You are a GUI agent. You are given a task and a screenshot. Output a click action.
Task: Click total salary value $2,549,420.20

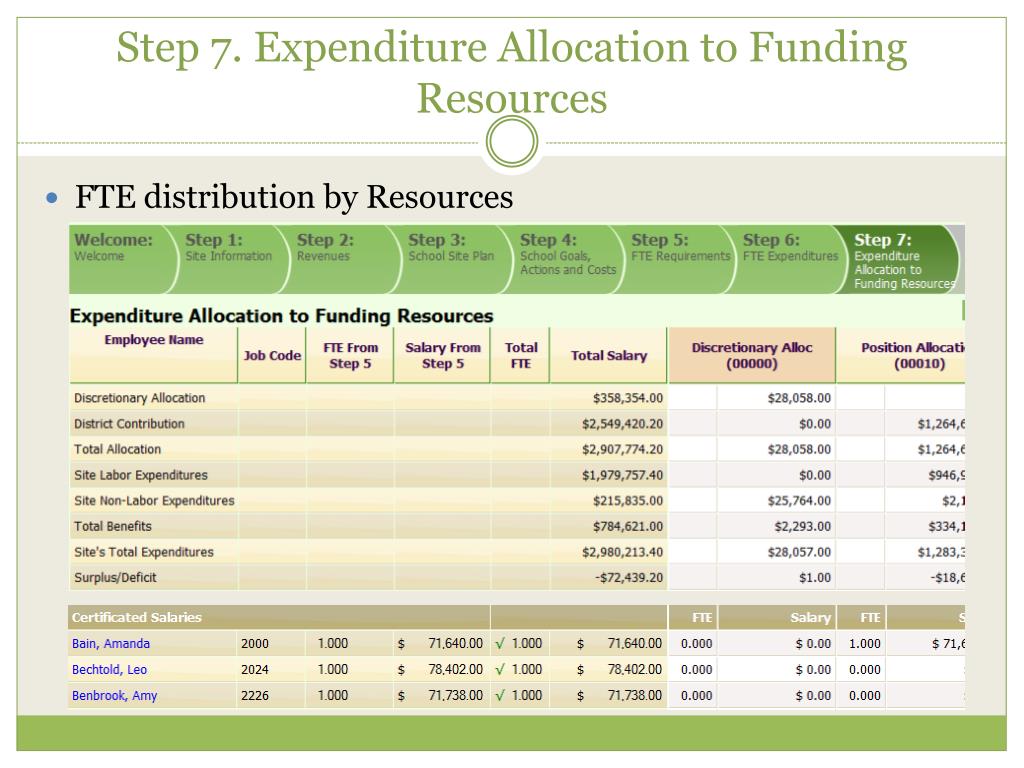click(622, 424)
